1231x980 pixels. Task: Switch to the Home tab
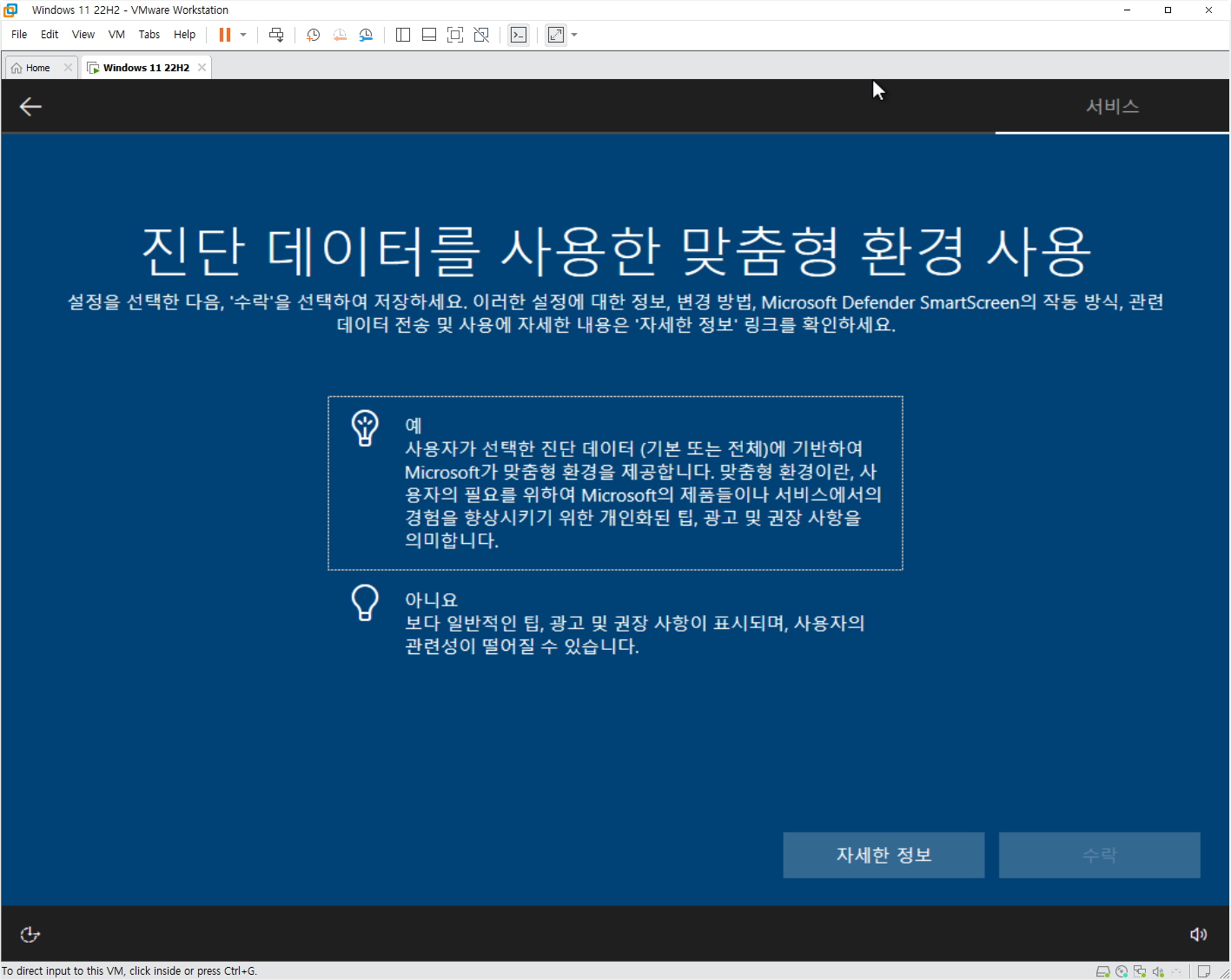(x=38, y=68)
